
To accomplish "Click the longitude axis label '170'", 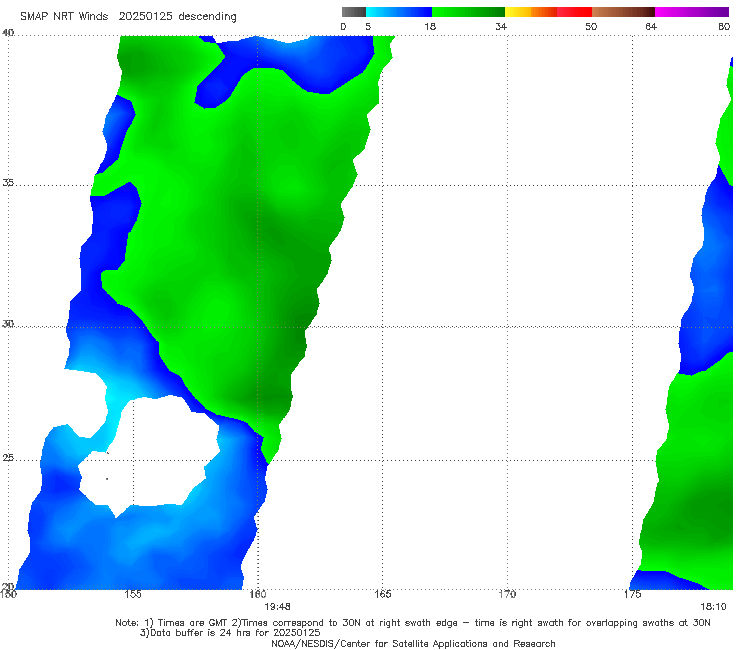I will [x=507, y=594].
